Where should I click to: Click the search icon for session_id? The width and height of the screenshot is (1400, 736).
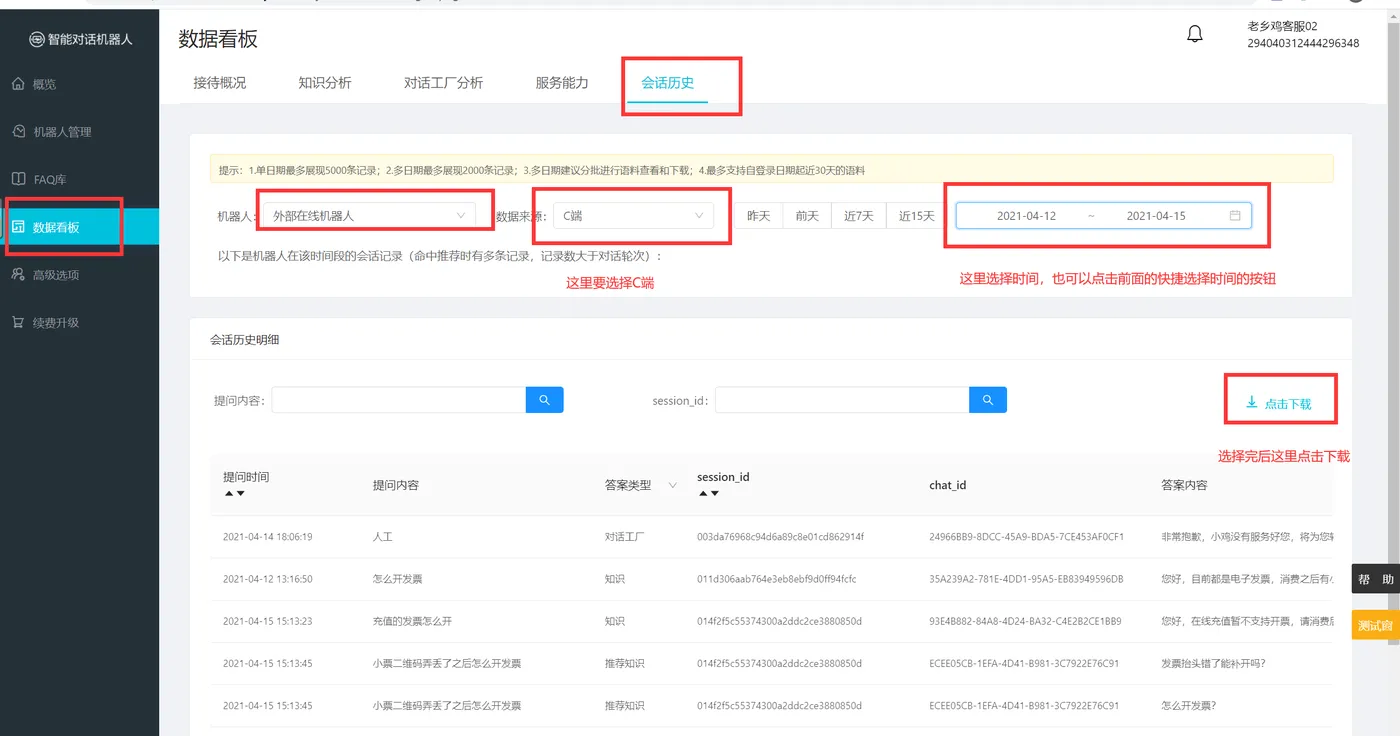click(x=988, y=400)
